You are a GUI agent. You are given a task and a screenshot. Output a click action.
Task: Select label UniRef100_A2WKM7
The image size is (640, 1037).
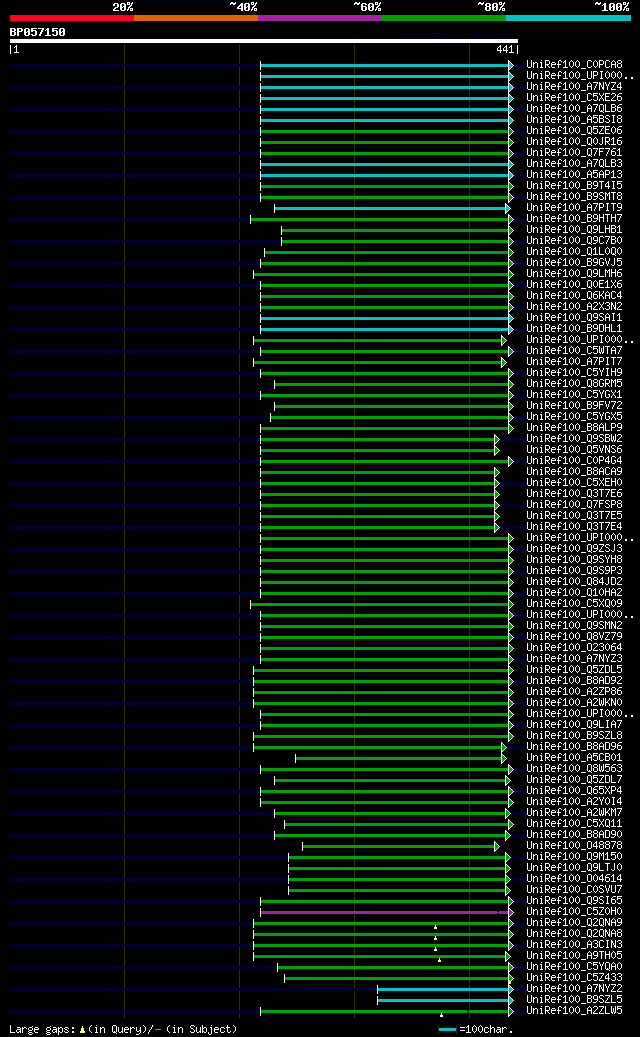pos(574,813)
